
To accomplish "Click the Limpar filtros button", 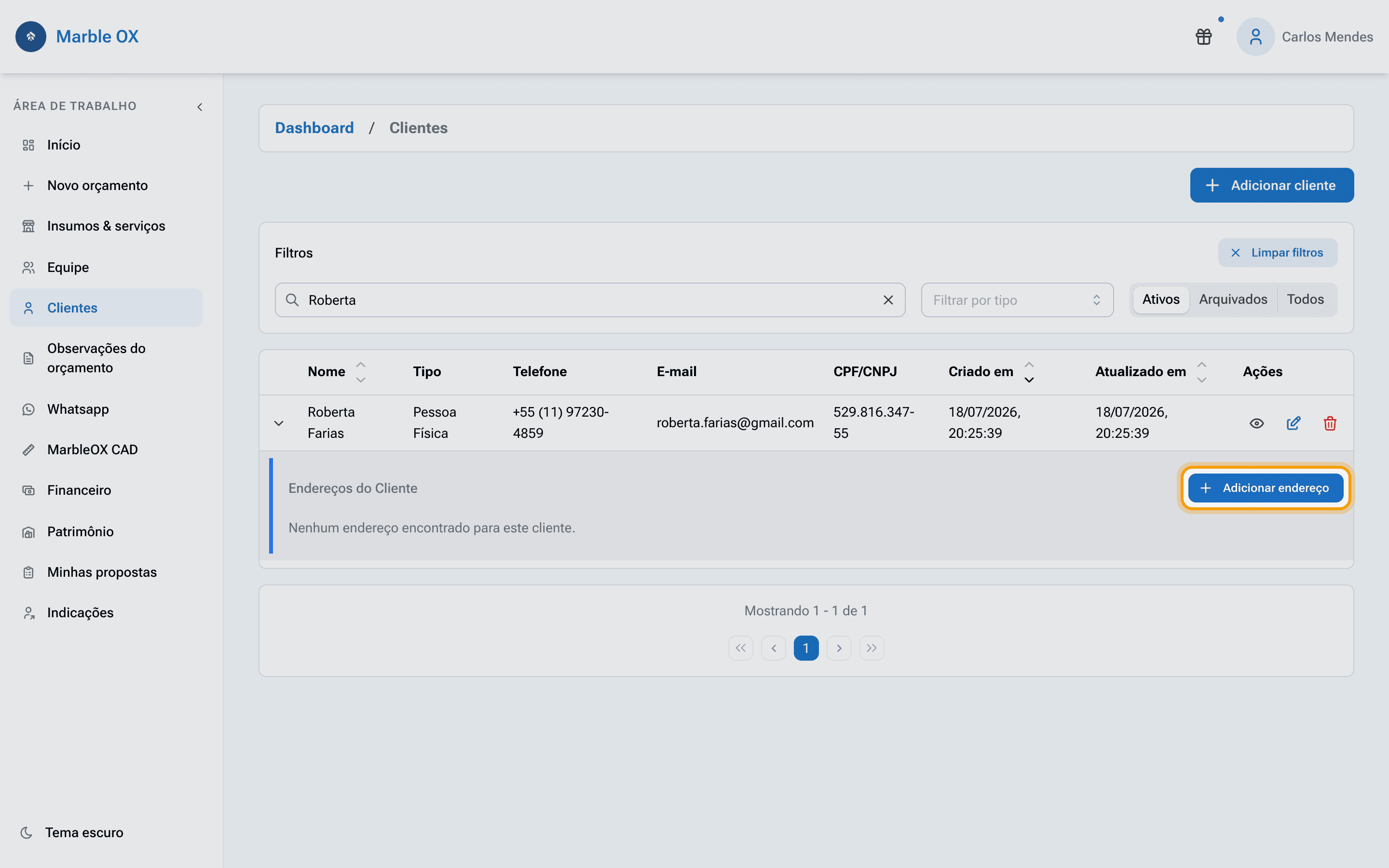I will pyautogui.click(x=1277, y=253).
